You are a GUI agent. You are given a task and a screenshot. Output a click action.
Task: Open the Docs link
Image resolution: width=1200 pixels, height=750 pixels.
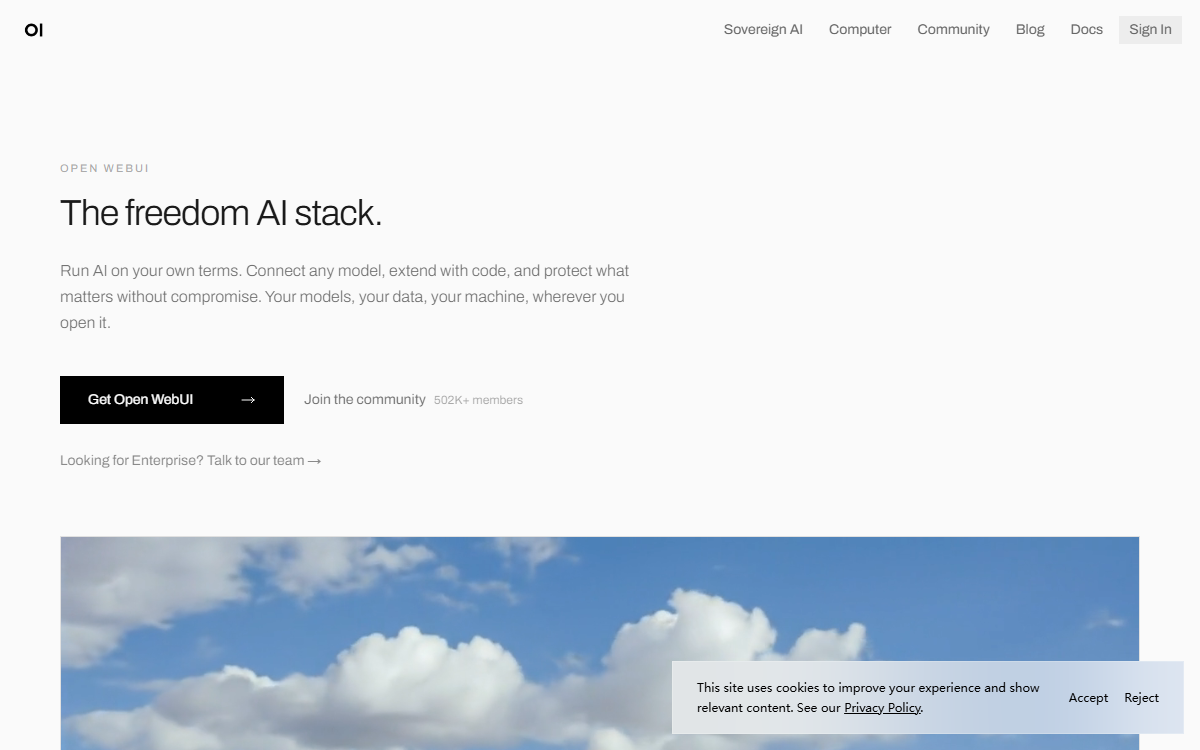click(x=1086, y=30)
